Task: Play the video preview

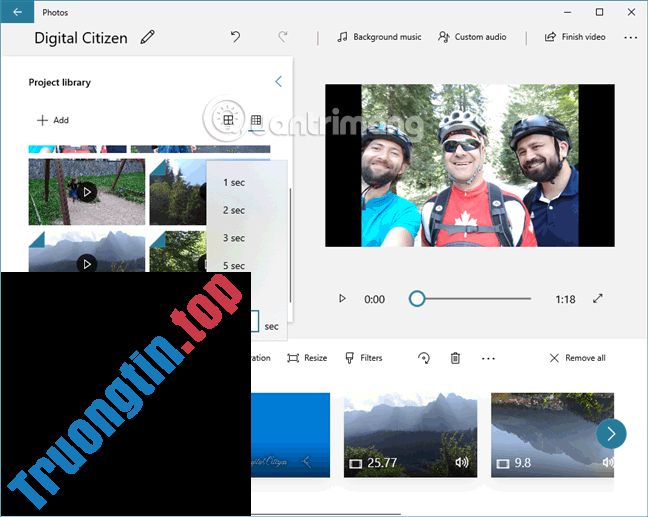Action: click(x=342, y=298)
